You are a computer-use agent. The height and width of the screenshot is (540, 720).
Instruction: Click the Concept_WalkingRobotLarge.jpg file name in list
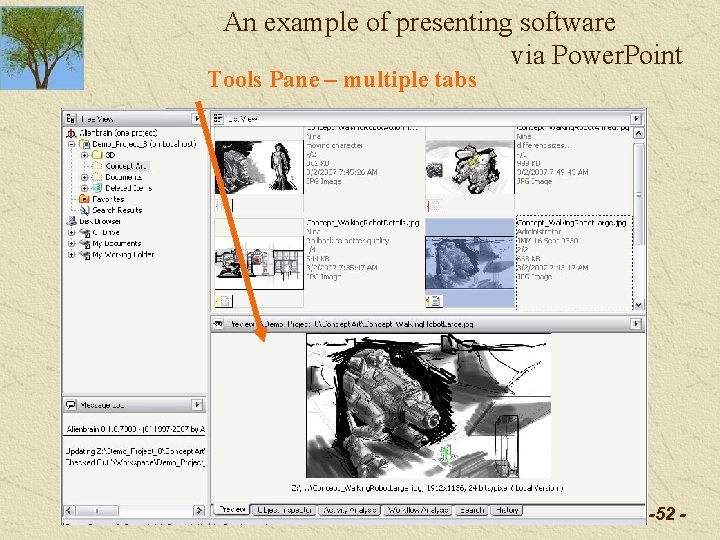tap(572, 223)
